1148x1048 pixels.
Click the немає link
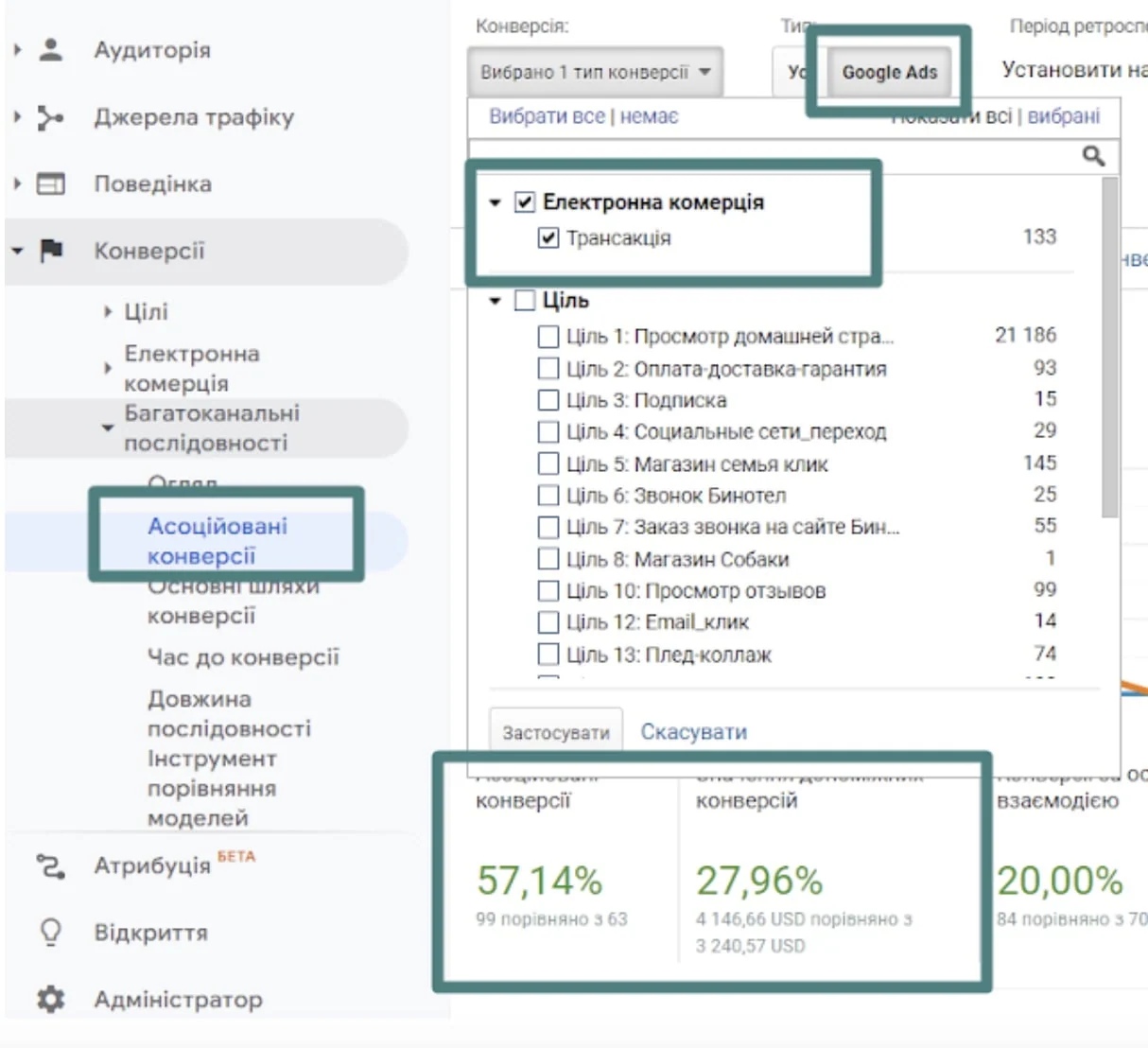click(x=649, y=116)
